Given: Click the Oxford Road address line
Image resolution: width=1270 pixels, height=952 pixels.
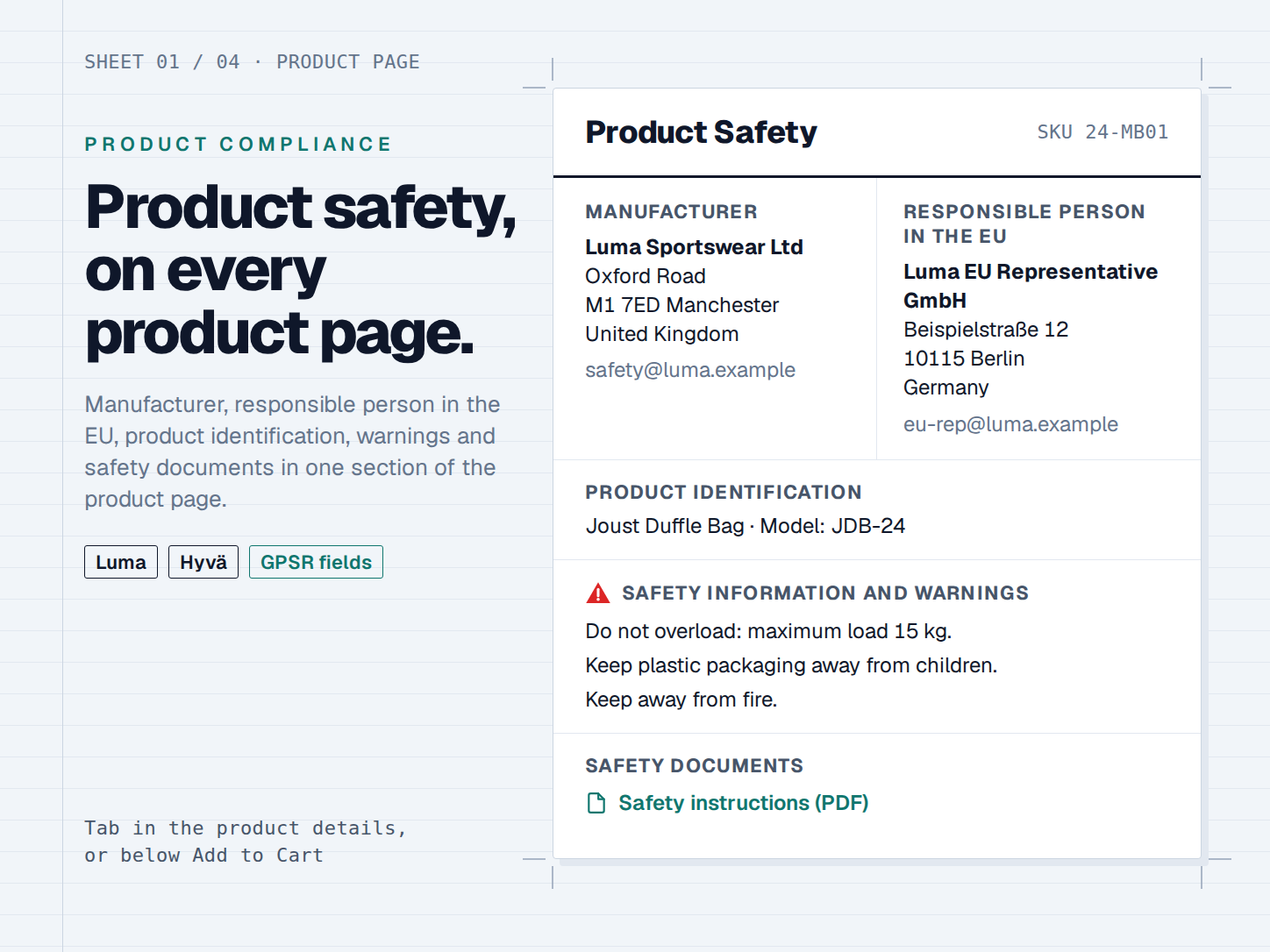Looking at the screenshot, I should (646, 276).
